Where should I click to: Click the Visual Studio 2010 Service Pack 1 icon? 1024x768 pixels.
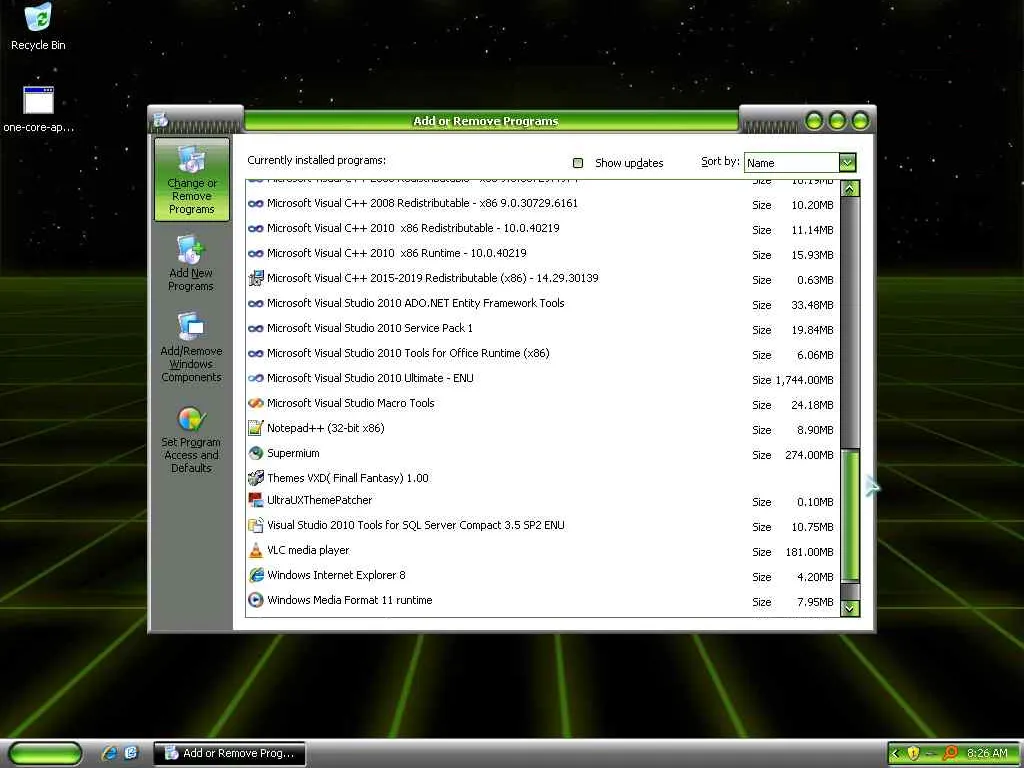pyautogui.click(x=255, y=328)
